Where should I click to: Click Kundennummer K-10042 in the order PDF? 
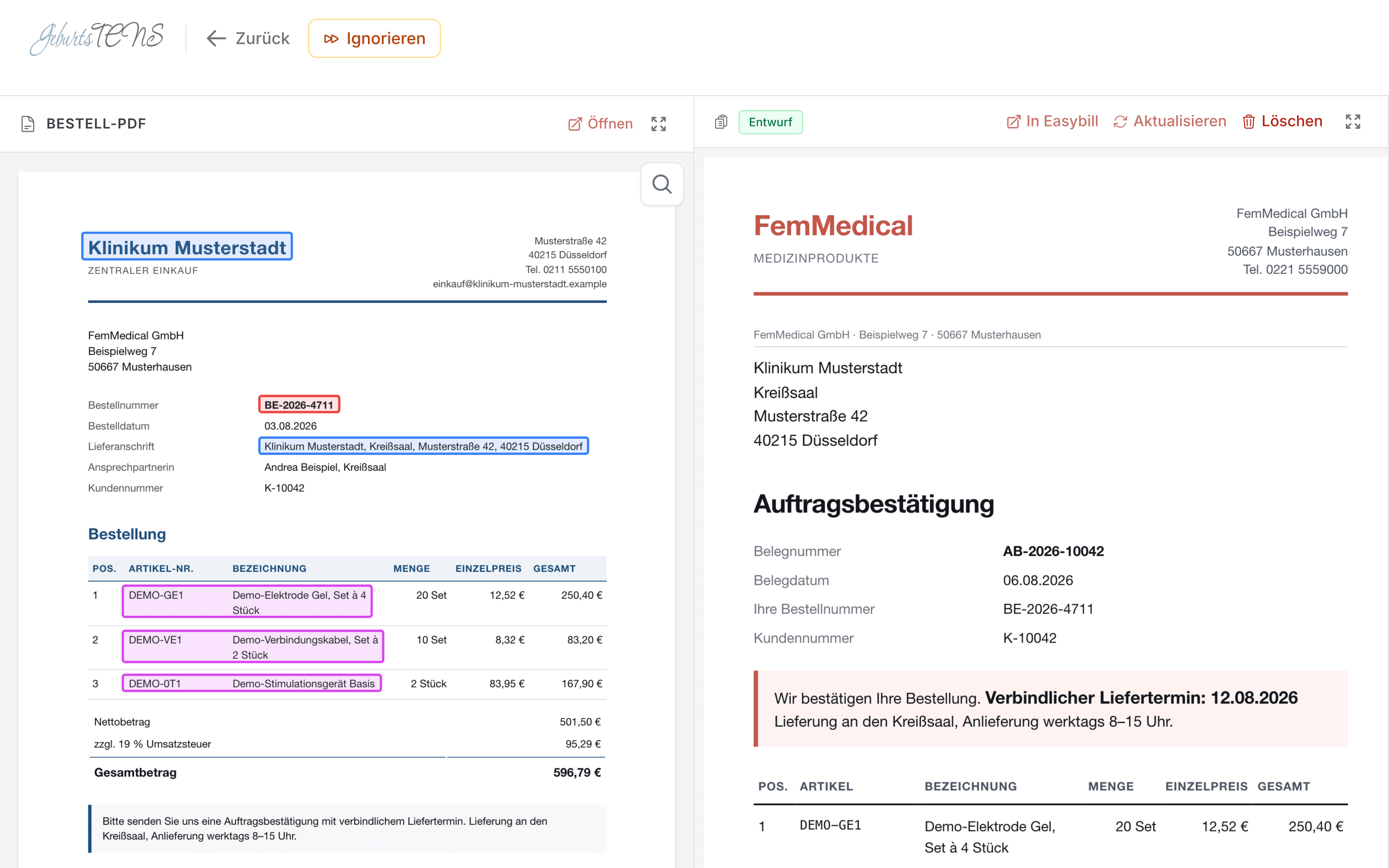click(x=284, y=488)
